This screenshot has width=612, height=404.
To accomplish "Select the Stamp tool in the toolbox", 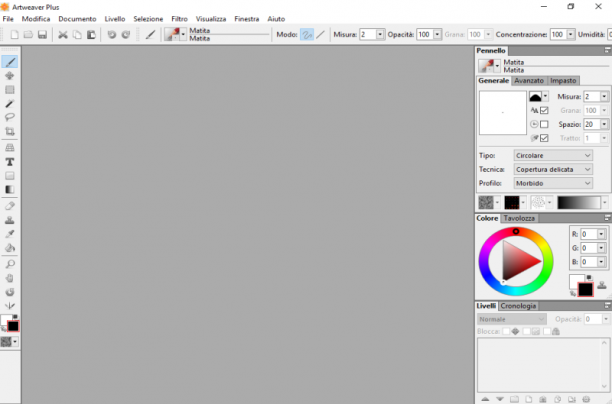I will tap(10, 220).
